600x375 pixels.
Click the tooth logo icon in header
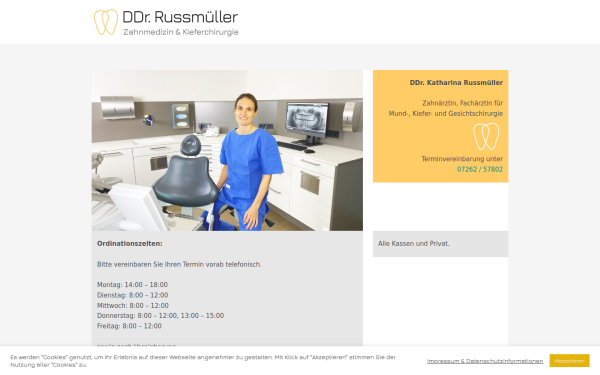pos(106,22)
